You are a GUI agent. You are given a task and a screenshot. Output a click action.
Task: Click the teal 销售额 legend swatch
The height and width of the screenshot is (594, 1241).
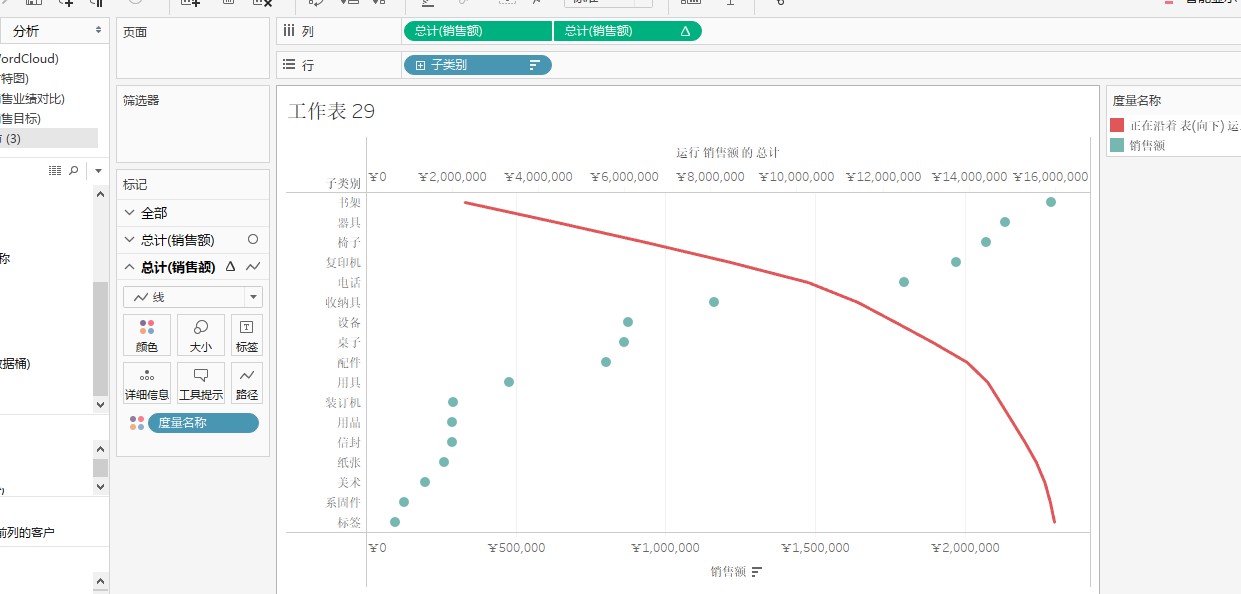pyautogui.click(x=1117, y=145)
